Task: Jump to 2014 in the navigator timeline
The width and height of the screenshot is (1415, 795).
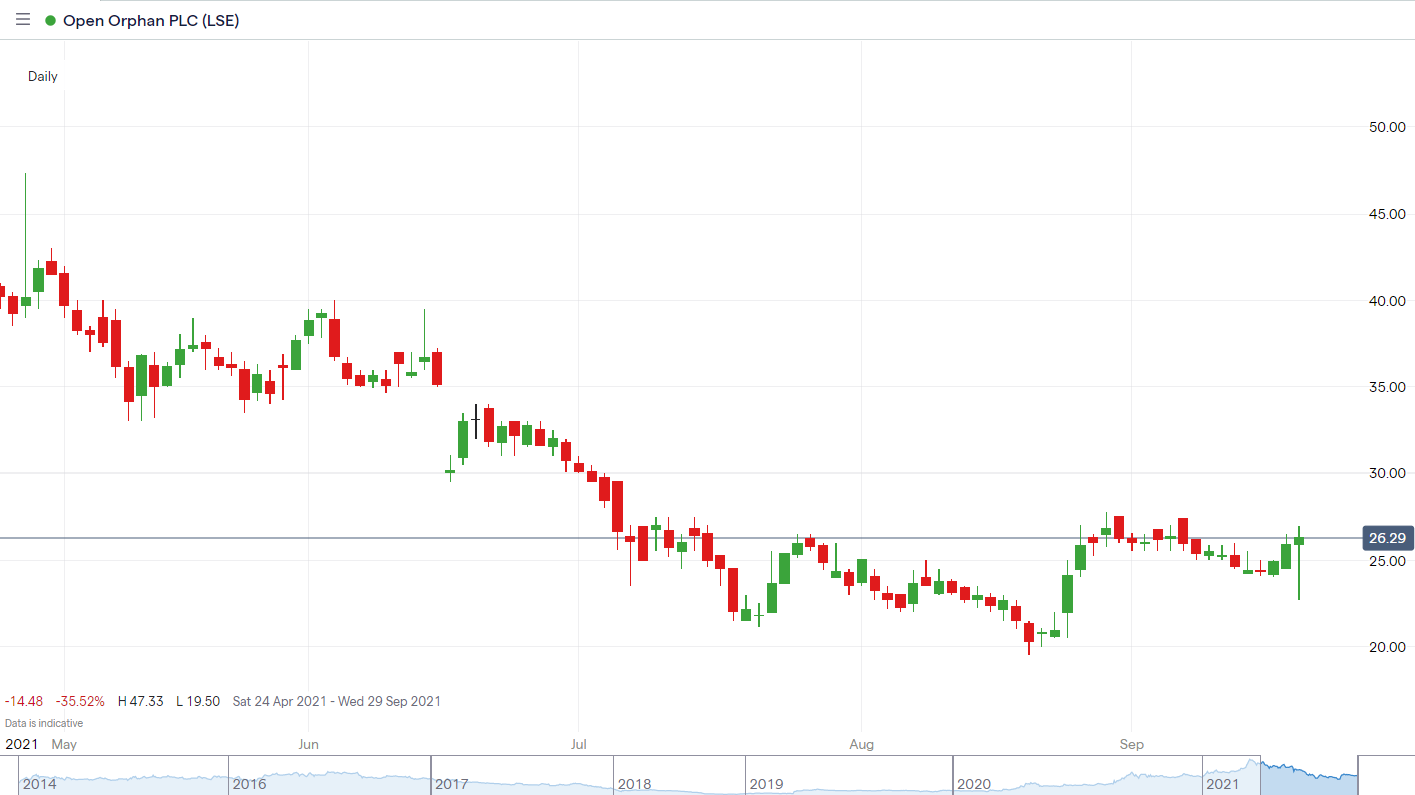Action: (39, 785)
